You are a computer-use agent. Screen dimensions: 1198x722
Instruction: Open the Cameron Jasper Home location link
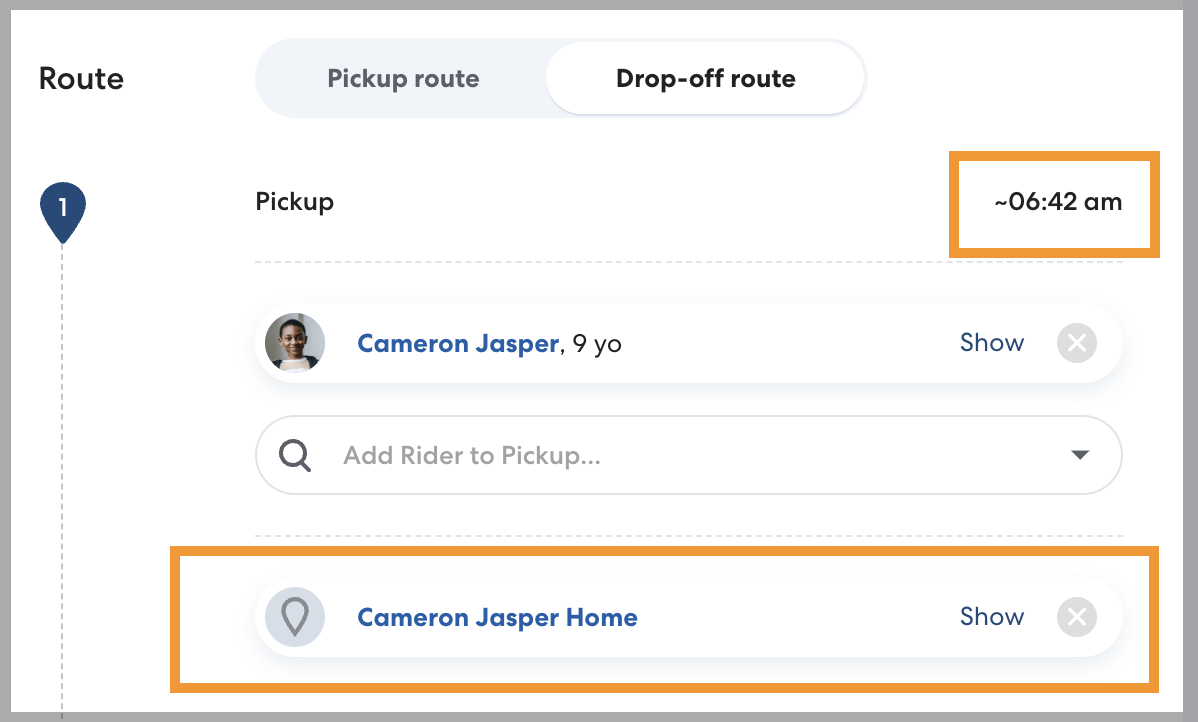pos(497,618)
